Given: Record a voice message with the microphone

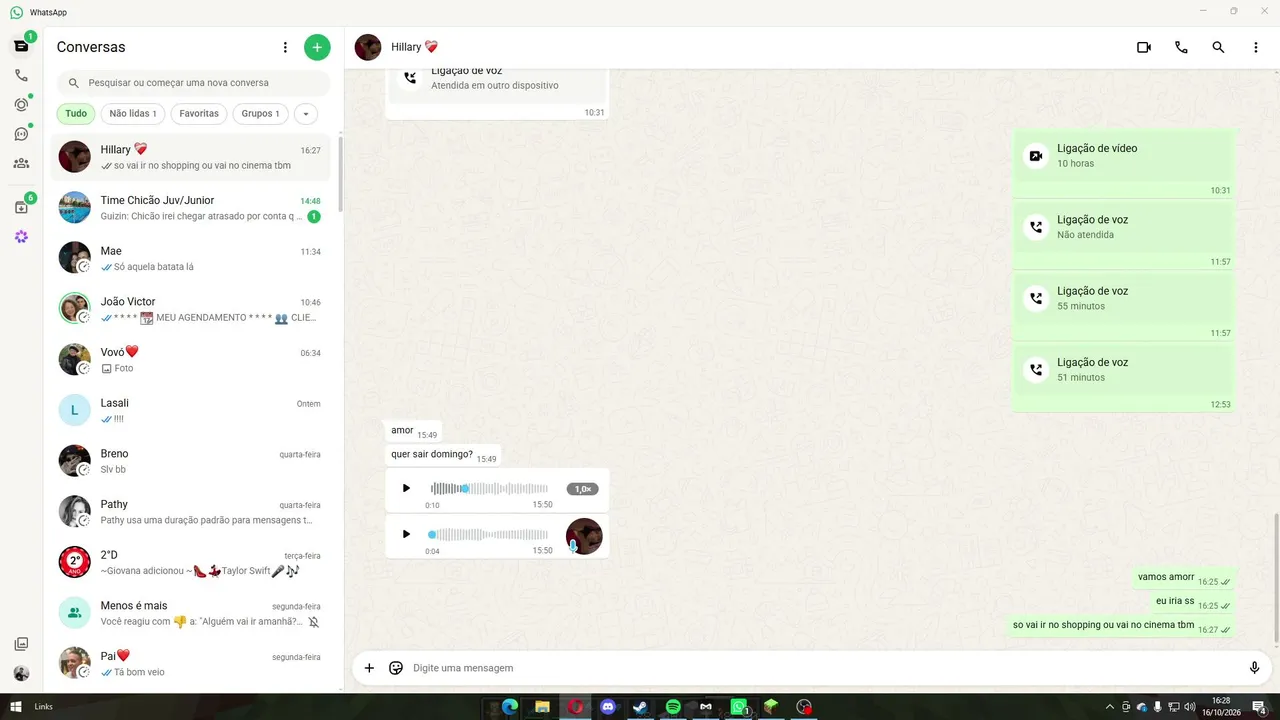Looking at the screenshot, I should [1254, 668].
